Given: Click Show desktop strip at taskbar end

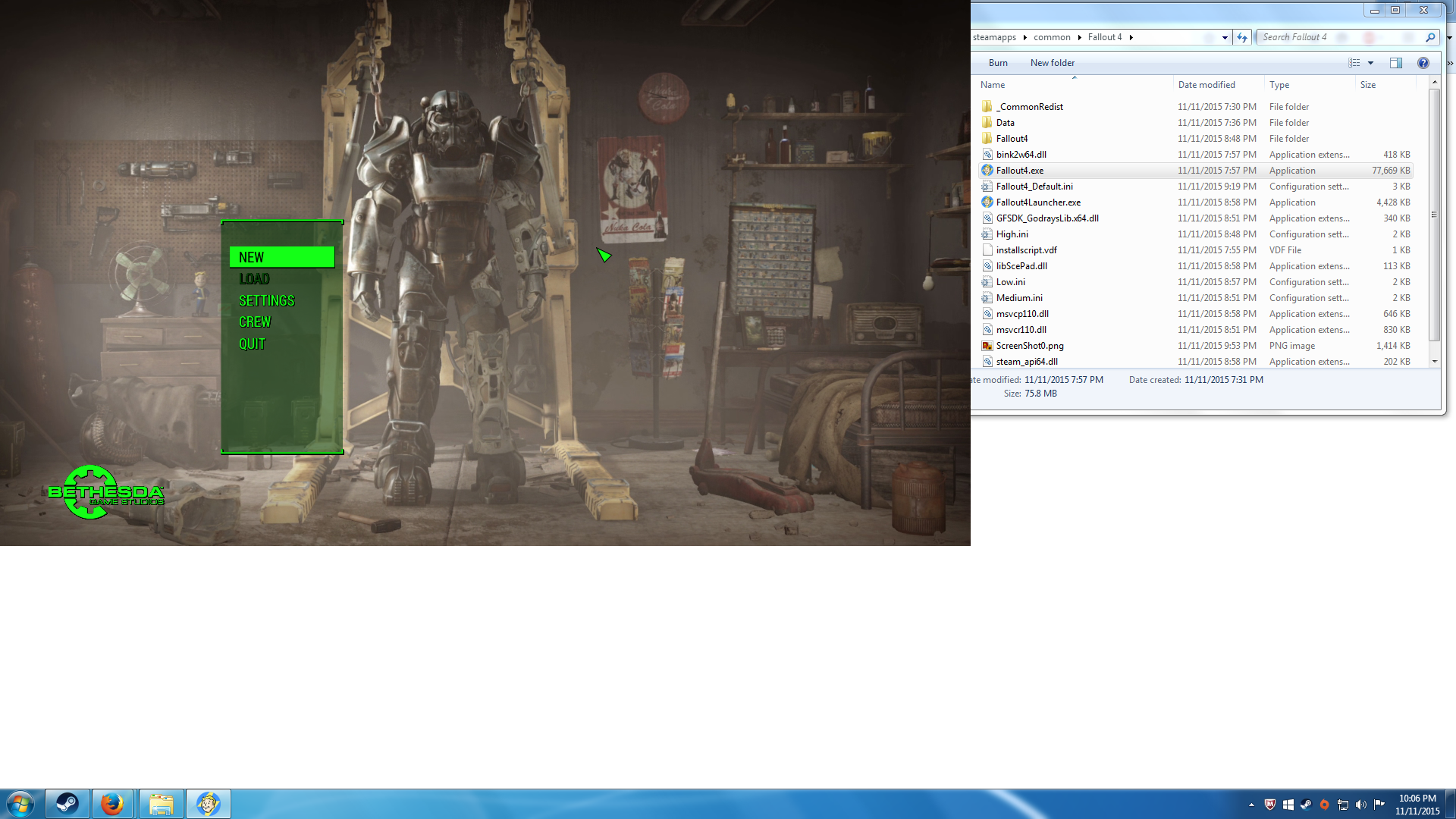Looking at the screenshot, I should [1450, 804].
